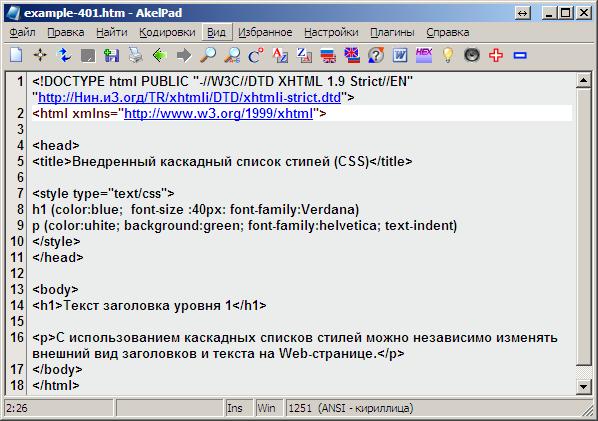Click the printer icon
This screenshot has height=421, width=598.
(135, 56)
